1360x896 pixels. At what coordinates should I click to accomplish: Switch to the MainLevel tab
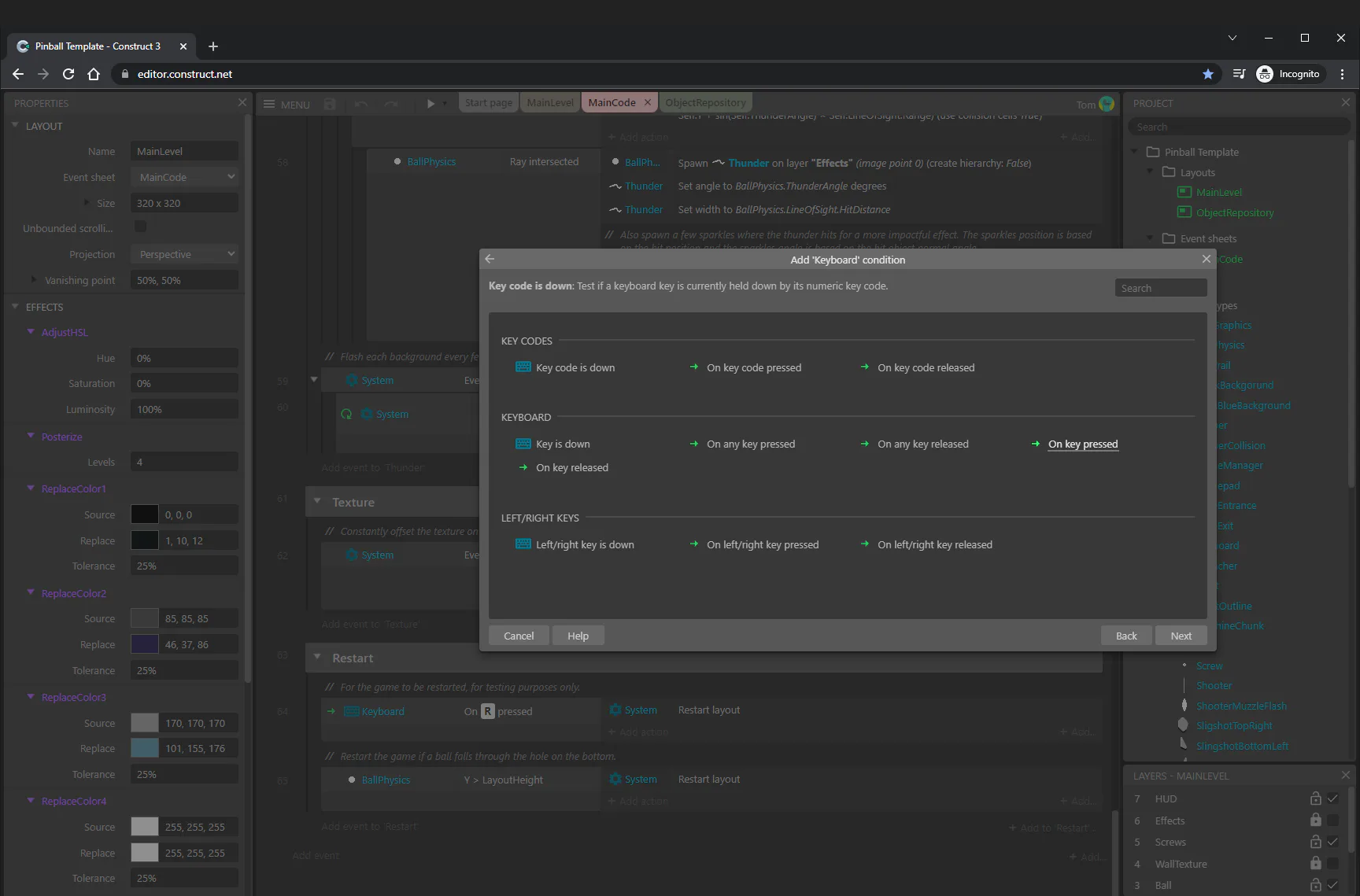click(550, 102)
